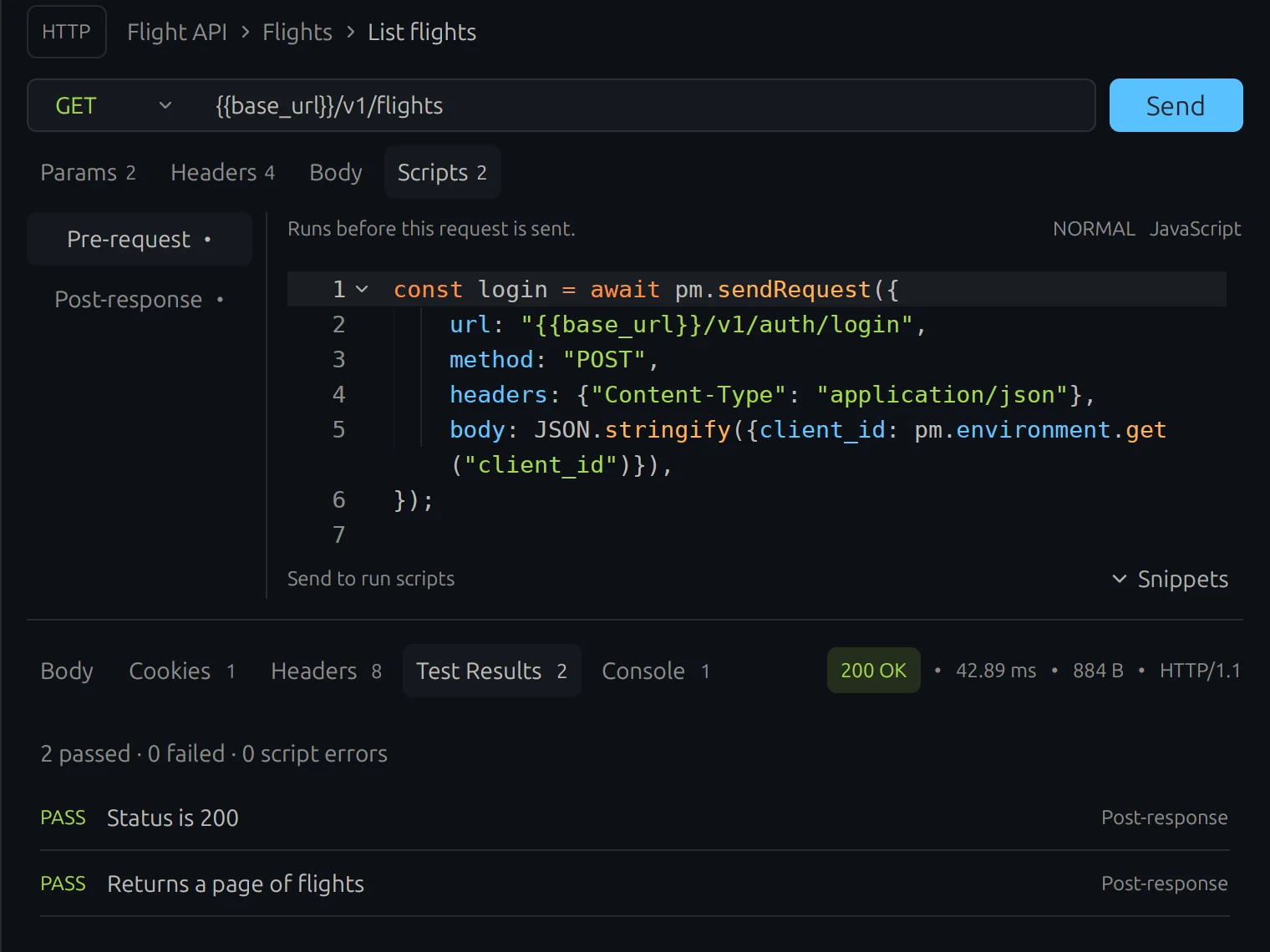
Task: Click the 'Send to run scripts' hint
Action: [371, 579]
